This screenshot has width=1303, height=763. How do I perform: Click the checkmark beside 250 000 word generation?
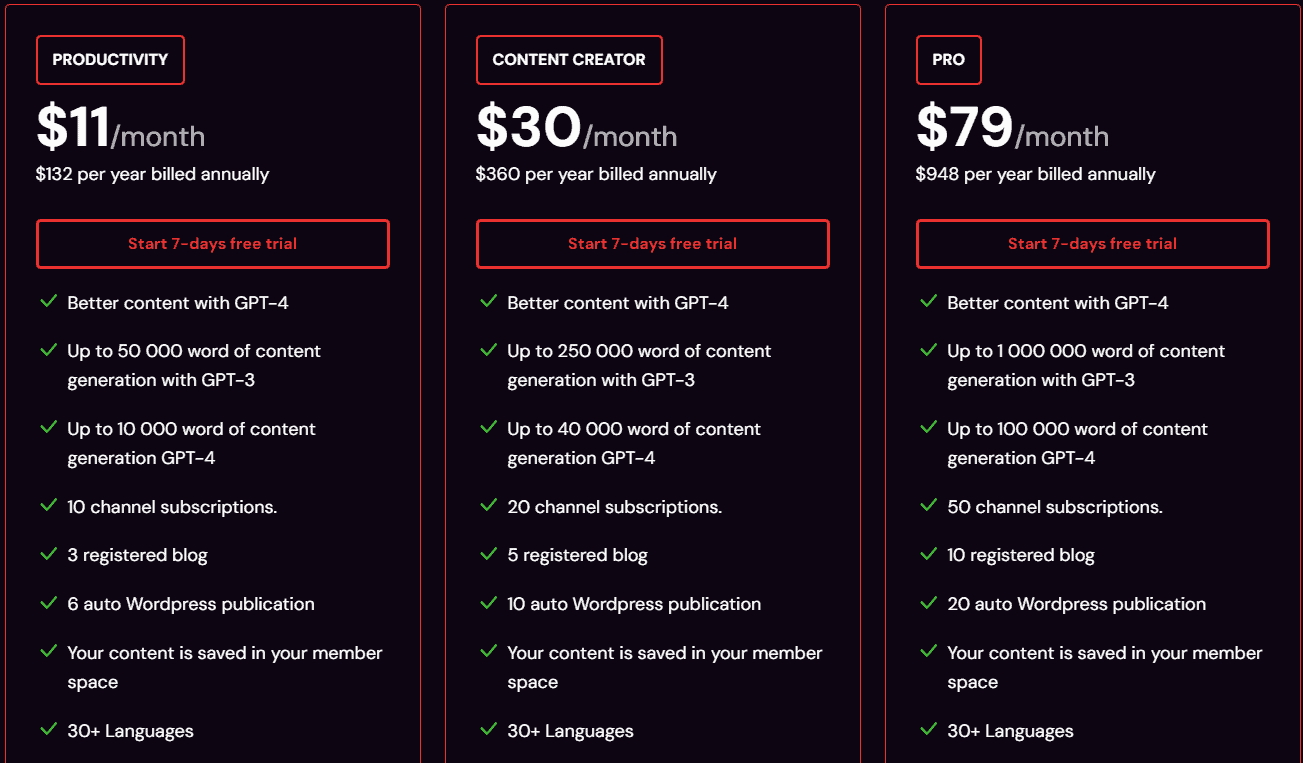pyautogui.click(x=488, y=351)
